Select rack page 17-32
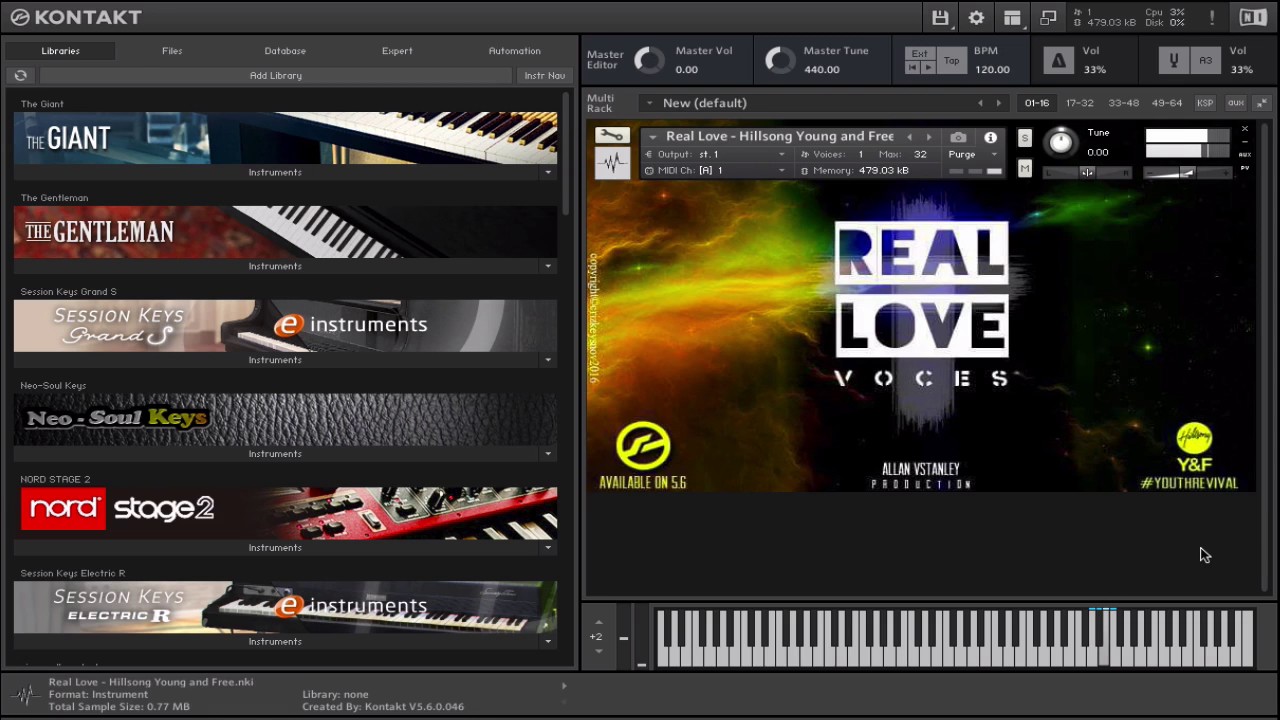Image resolution: width=1280 pixels, height=720 pixels. (x=1079, y=103)
